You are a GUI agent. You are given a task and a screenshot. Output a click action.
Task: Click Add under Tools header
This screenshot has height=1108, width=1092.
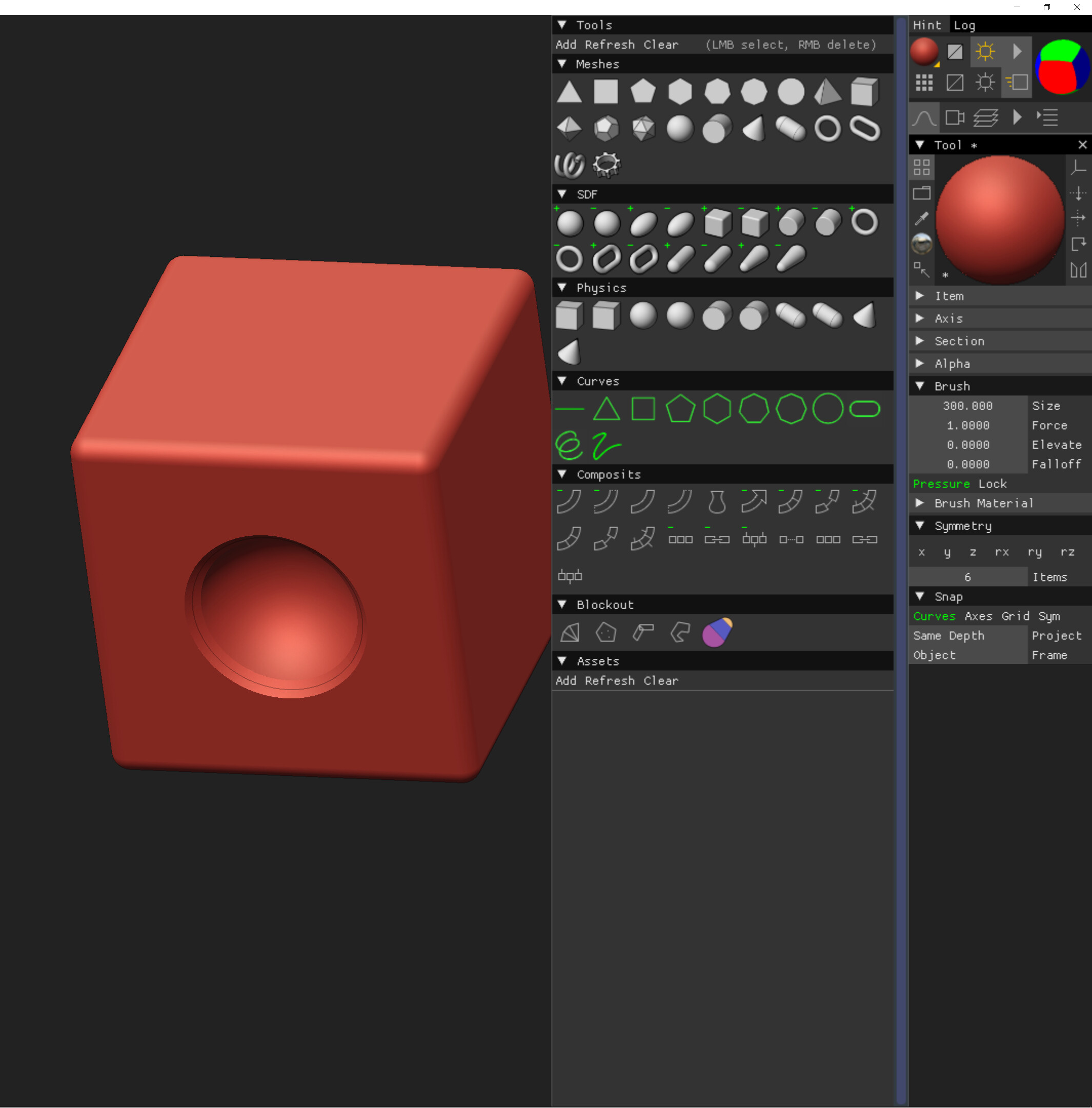(x=565, y=45)
